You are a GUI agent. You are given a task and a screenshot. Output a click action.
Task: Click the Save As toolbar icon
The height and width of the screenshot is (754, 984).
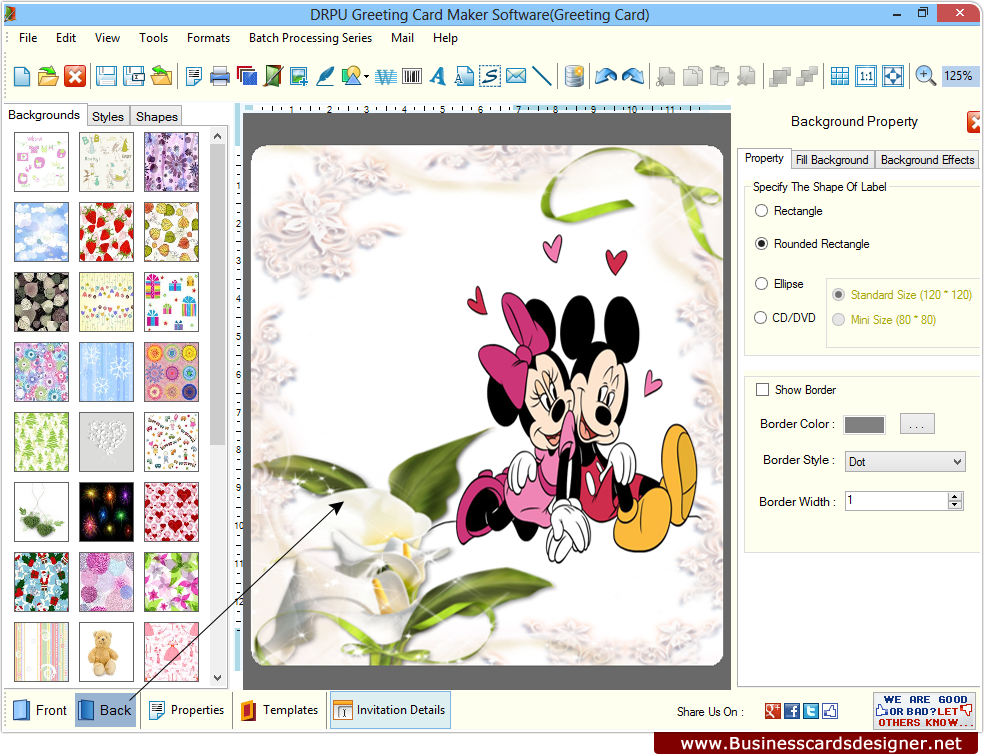point(134,77)
